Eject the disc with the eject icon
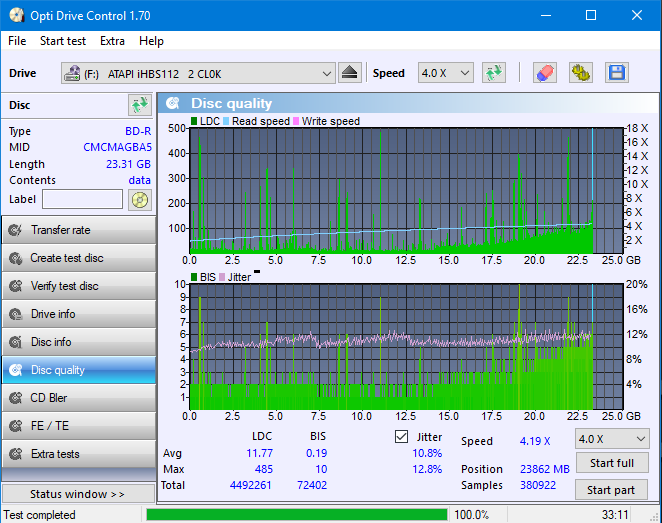 pyautogui.click(x=350, y=73)
